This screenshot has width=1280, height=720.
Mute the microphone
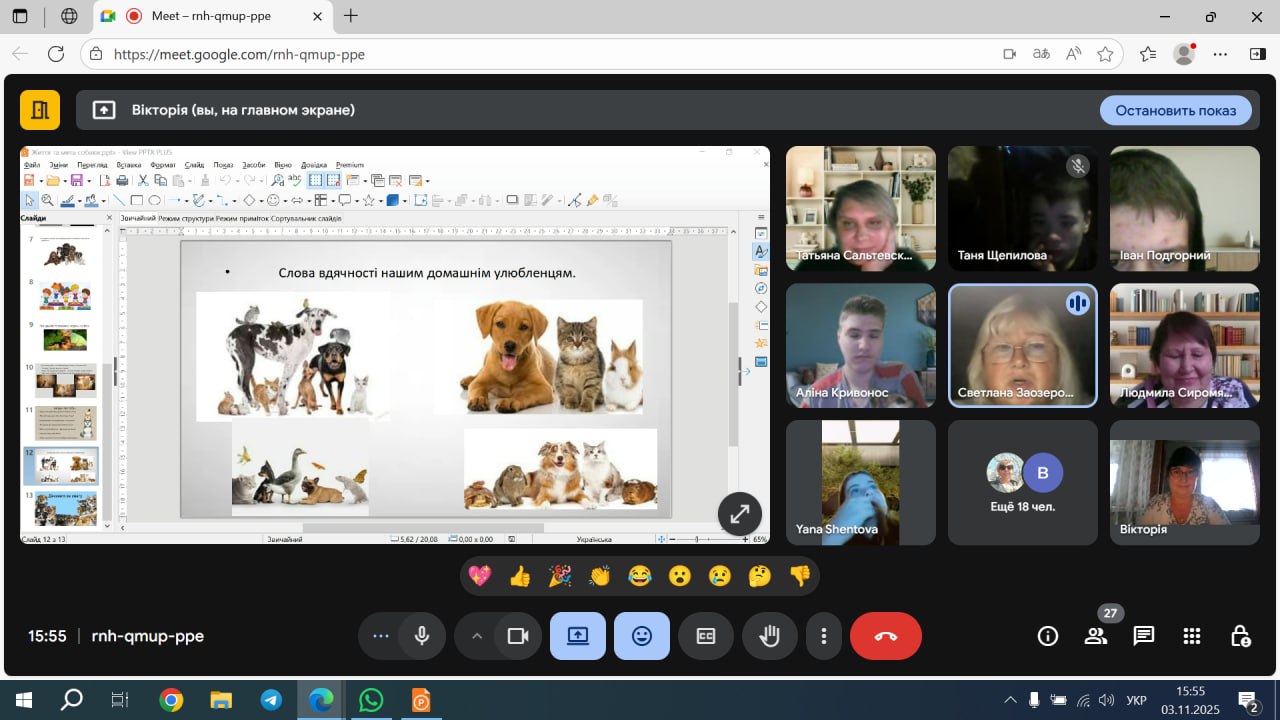click(x=422, y=636)
